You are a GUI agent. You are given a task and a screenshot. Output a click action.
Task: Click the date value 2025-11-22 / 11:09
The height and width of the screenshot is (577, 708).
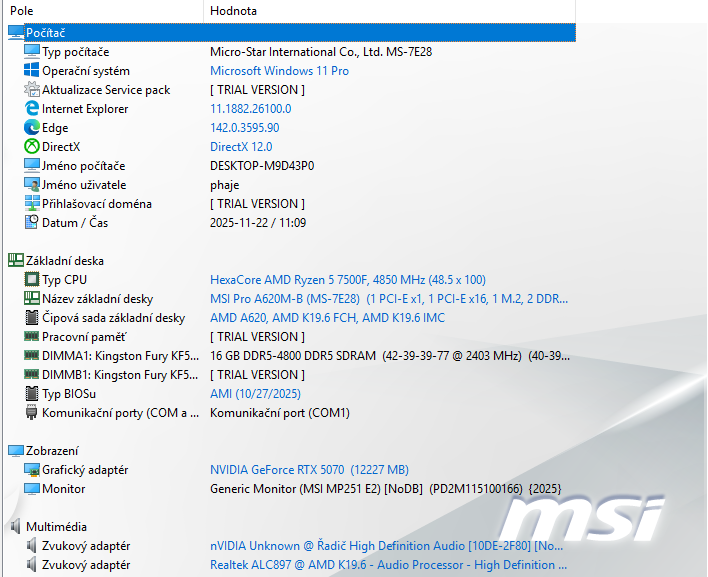point(258,223)
